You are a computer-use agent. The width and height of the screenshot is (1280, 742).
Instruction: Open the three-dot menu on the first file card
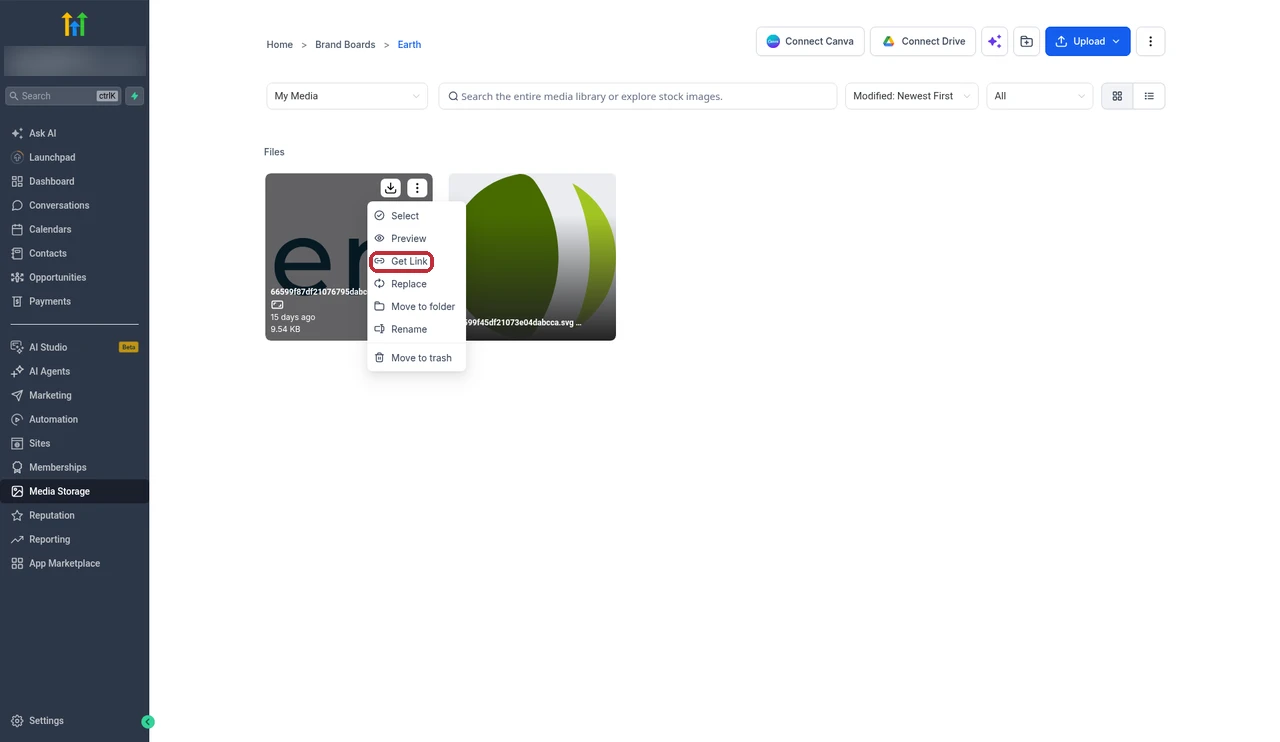pyautogui.click(x=417, y=188)
